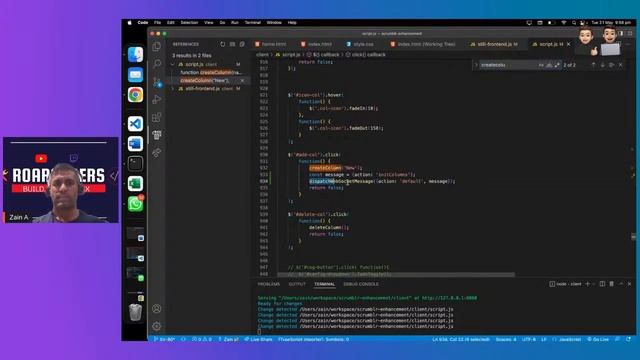Click the Live Share status bar button
Screen dimensions: 640x360
tap(258, 339)
